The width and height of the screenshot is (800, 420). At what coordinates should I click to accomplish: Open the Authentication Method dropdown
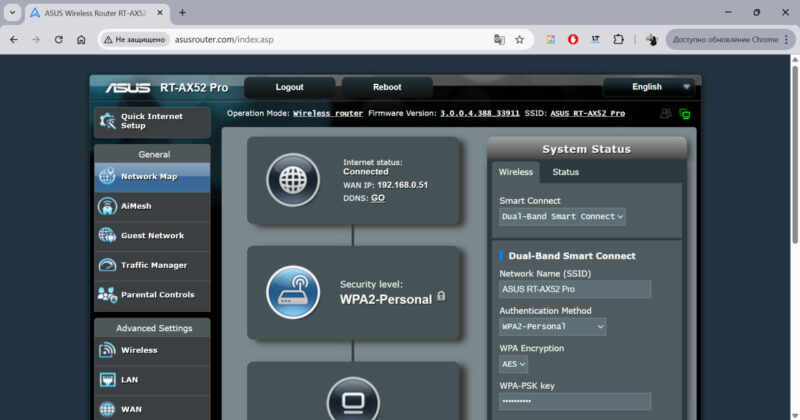pos(553,327)
